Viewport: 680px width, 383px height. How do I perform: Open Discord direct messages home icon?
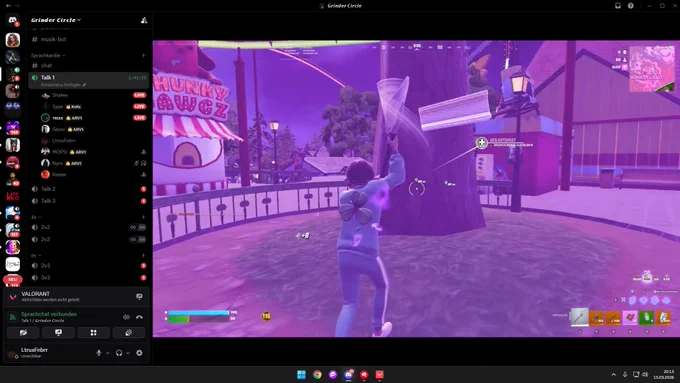click(x=13, y=20)
